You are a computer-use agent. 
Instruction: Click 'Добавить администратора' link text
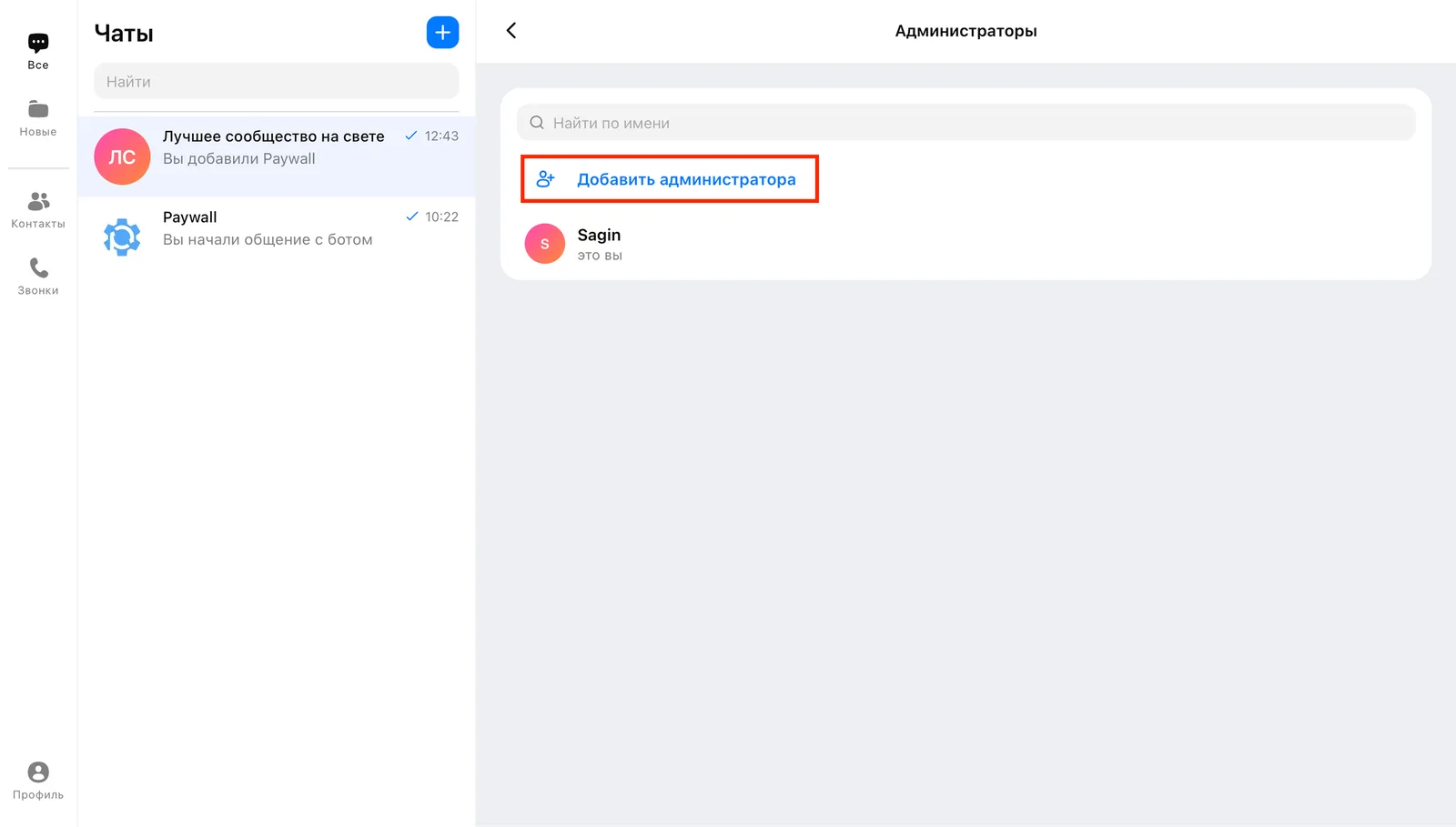pyautogui.click(x=686, y=179)
